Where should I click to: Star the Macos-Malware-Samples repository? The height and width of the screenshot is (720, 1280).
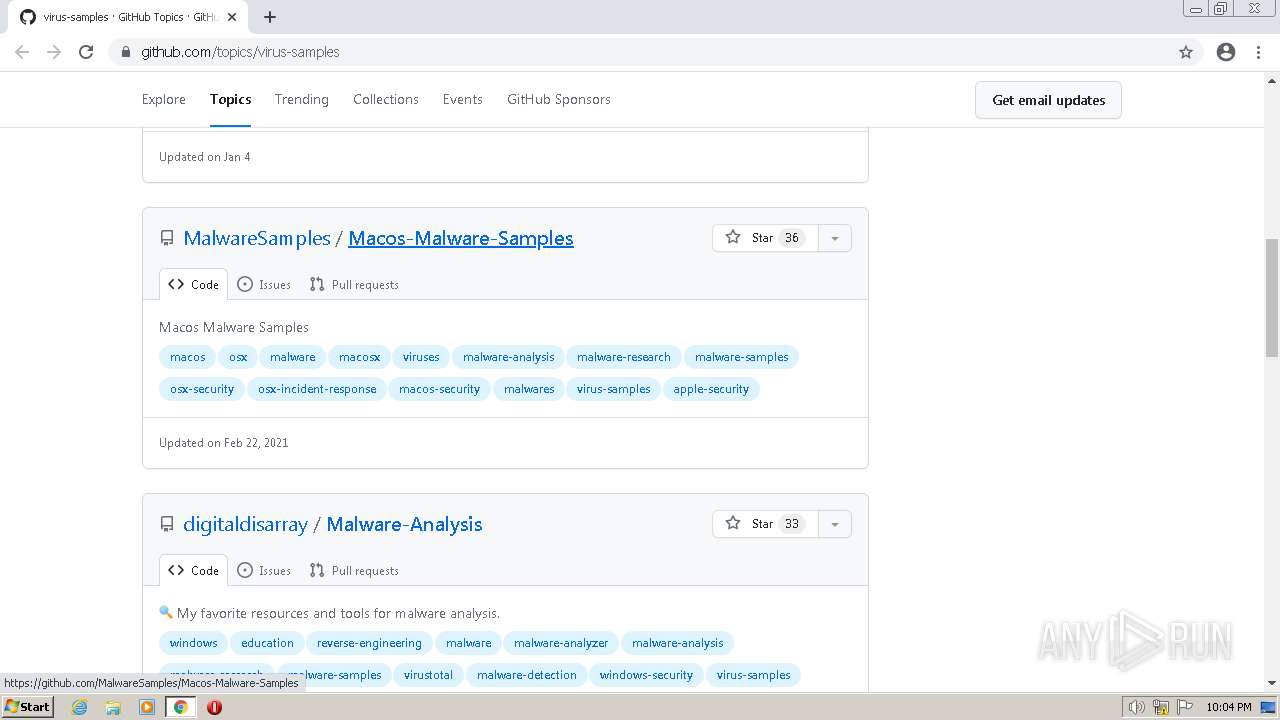point(765,238)
